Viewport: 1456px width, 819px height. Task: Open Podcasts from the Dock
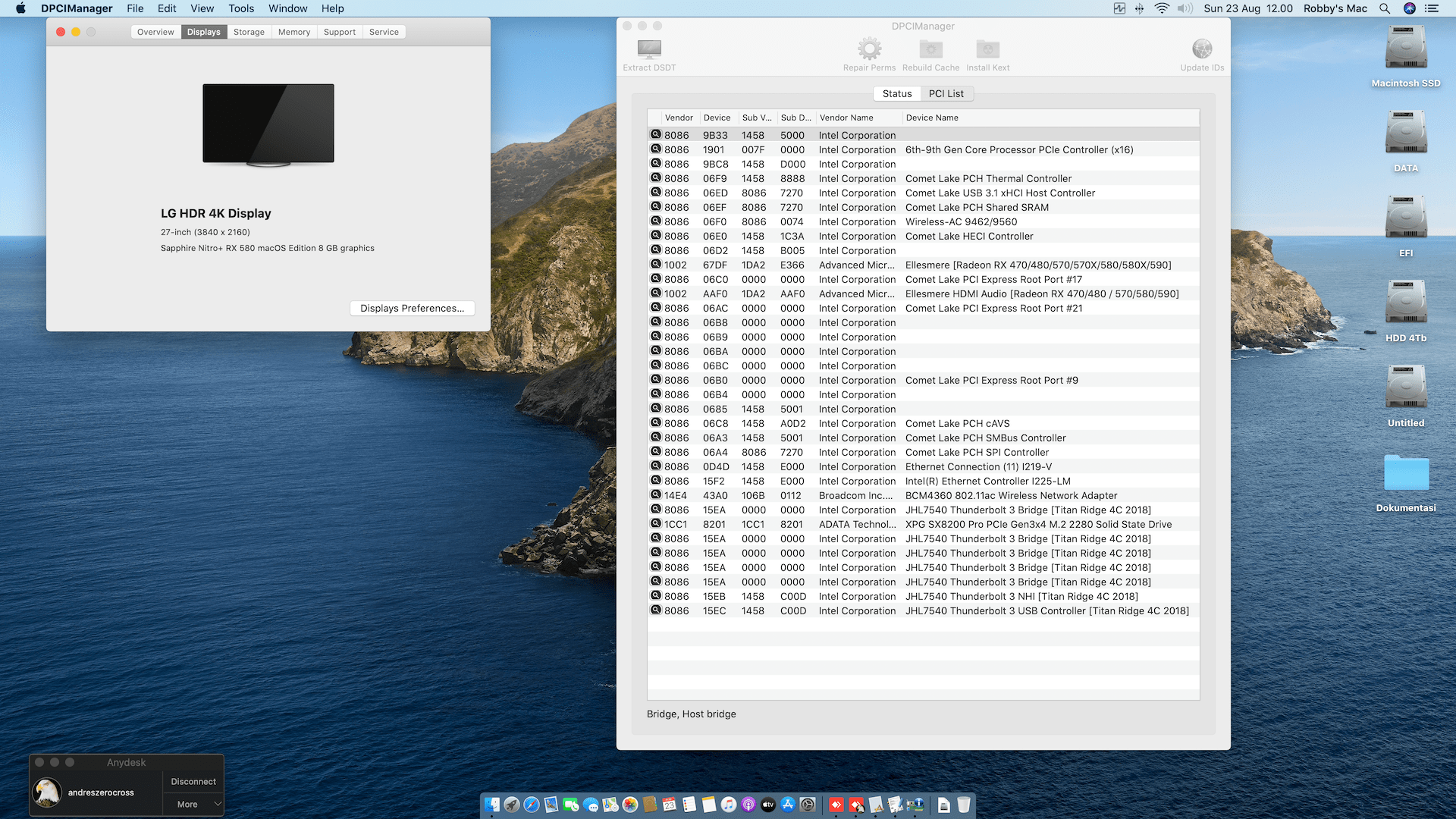point(748,805)
